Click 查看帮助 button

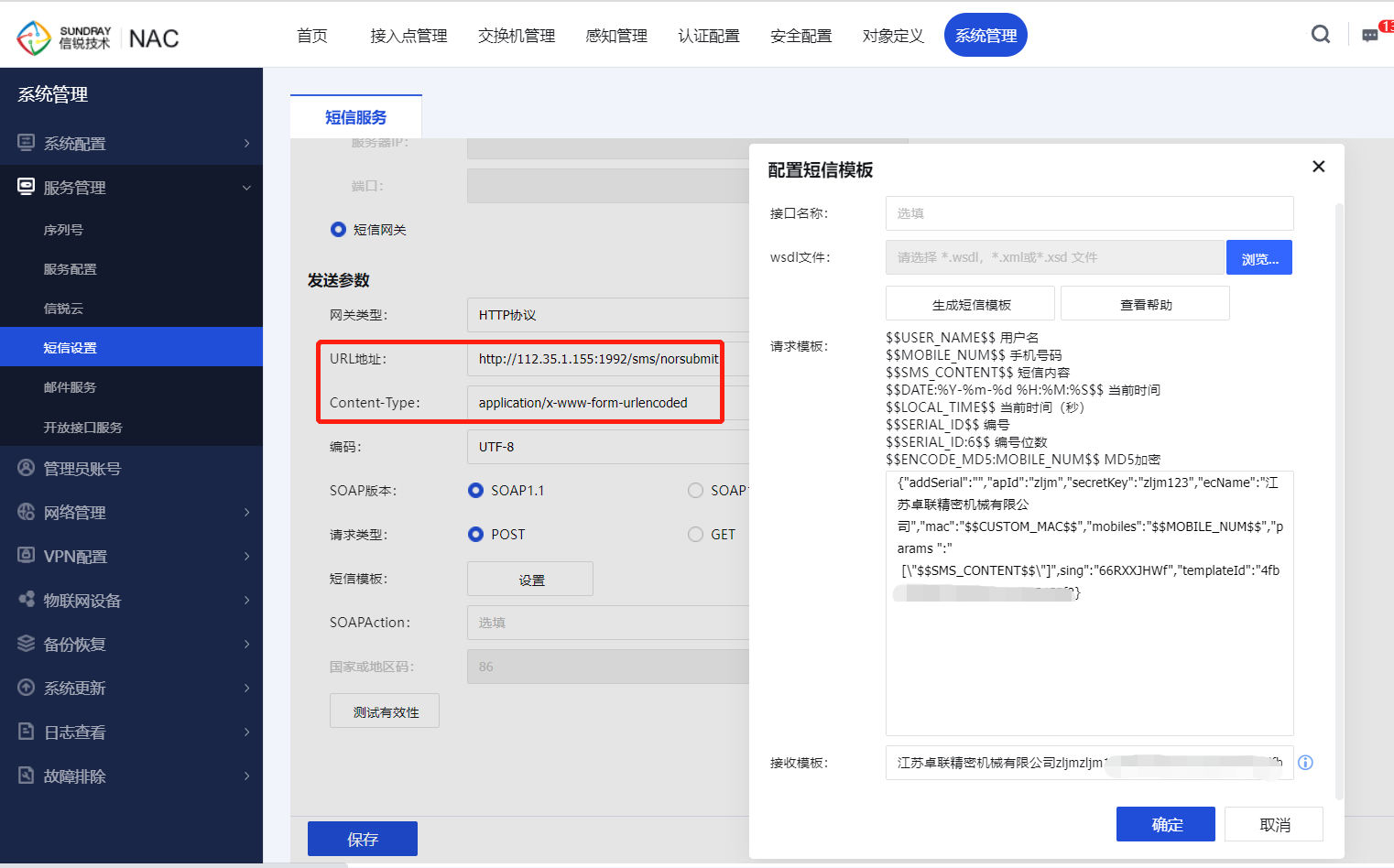pos(1145,303)
